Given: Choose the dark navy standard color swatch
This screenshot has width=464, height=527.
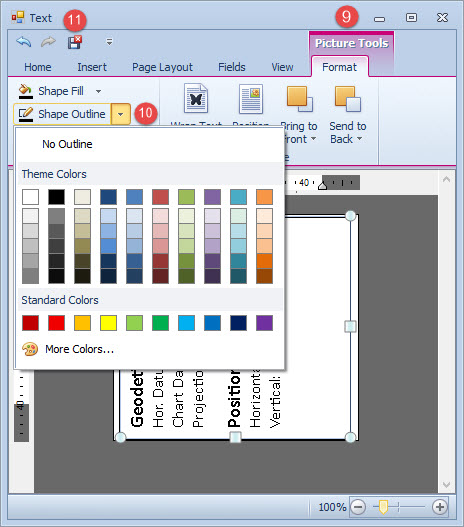Looking at the screenshot, I should click(239, 323).
